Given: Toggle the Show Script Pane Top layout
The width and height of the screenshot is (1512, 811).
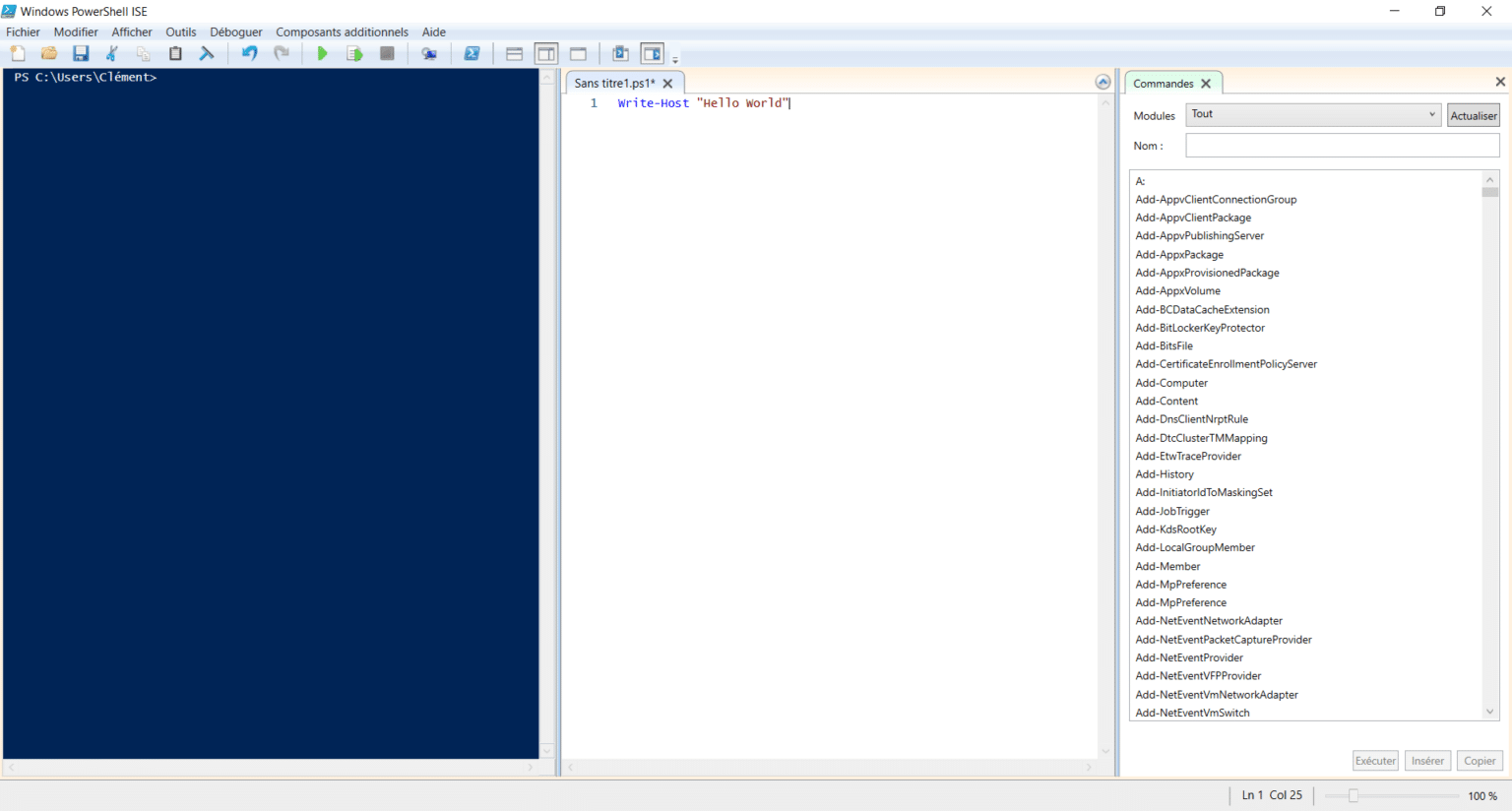Looking at the screenshot, I should coord(514,53).
